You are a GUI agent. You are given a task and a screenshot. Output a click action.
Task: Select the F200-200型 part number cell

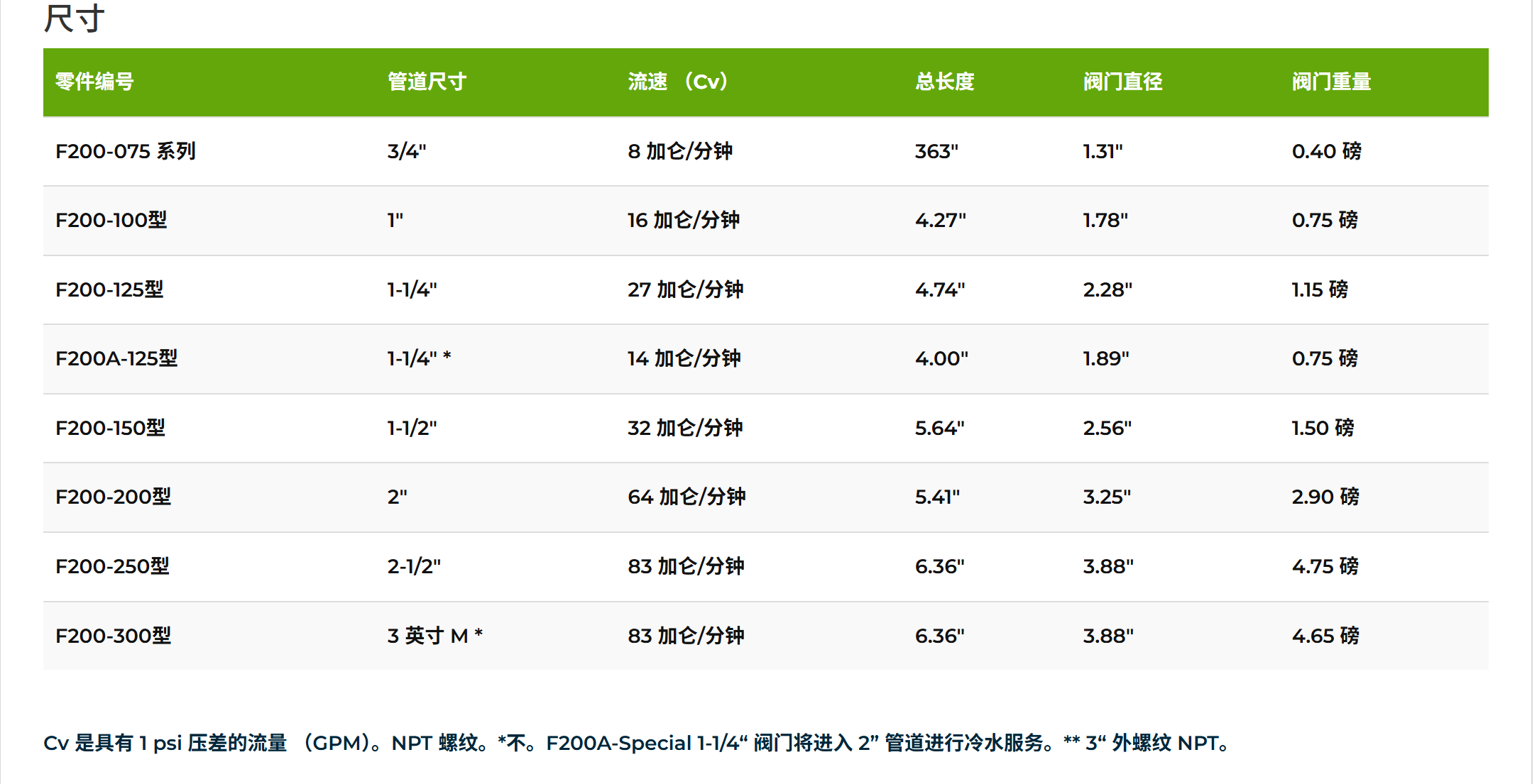(x=114, y=497)
